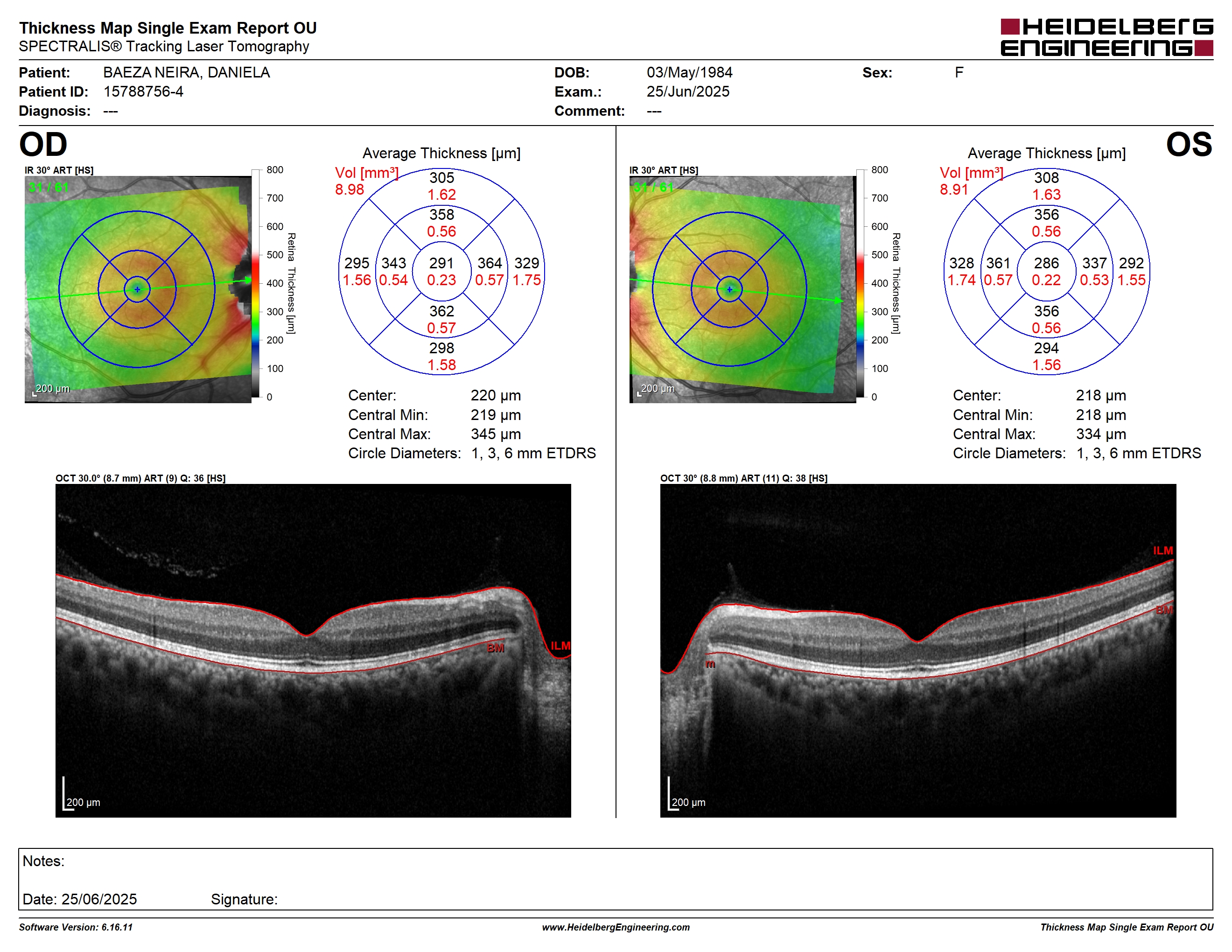The height and width of the screenshot is (952, 1232).
Task: Click the Date: 25/06/2025 text
Action: click(x=79, y=899)
